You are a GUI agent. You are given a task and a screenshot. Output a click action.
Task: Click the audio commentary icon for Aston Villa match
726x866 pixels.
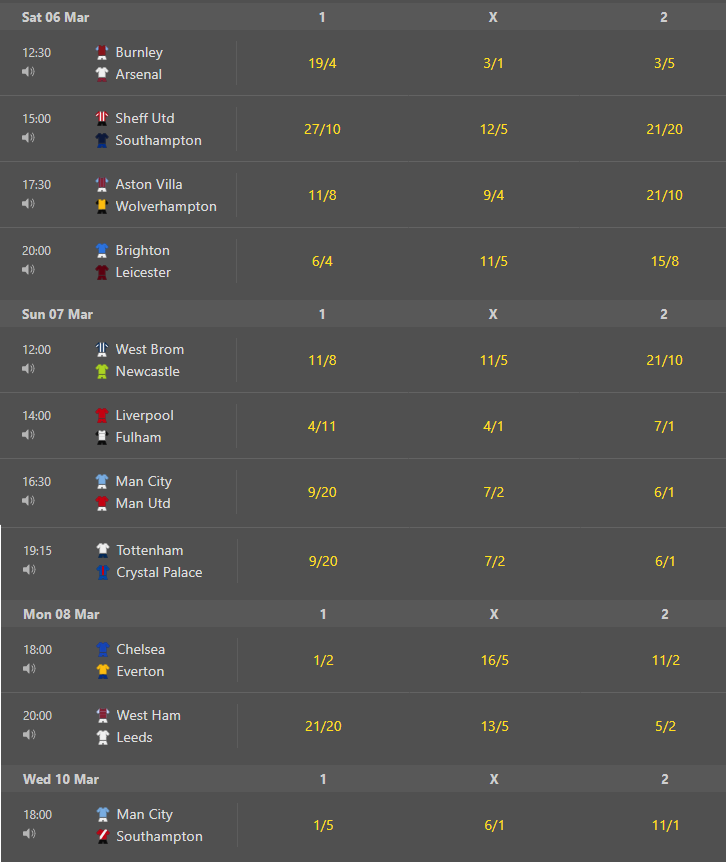[x=28, y=204]
